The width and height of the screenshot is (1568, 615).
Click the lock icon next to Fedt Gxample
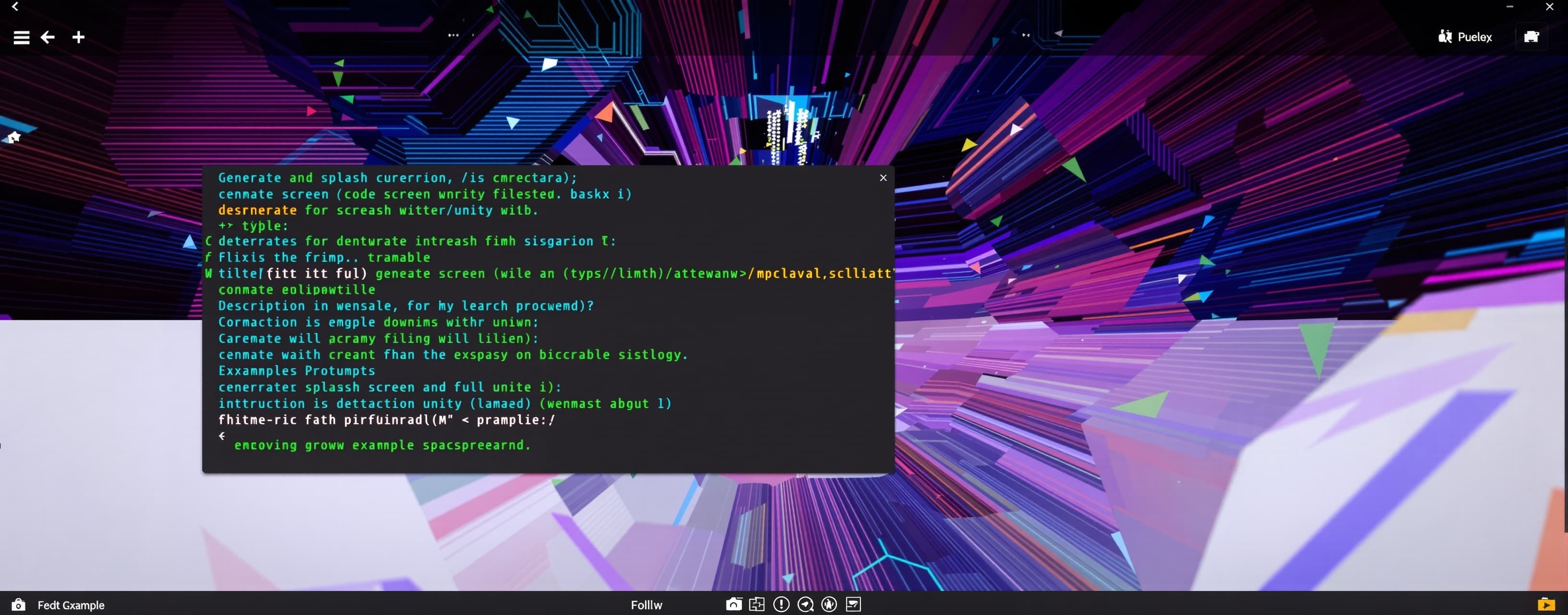click(19, 604)
